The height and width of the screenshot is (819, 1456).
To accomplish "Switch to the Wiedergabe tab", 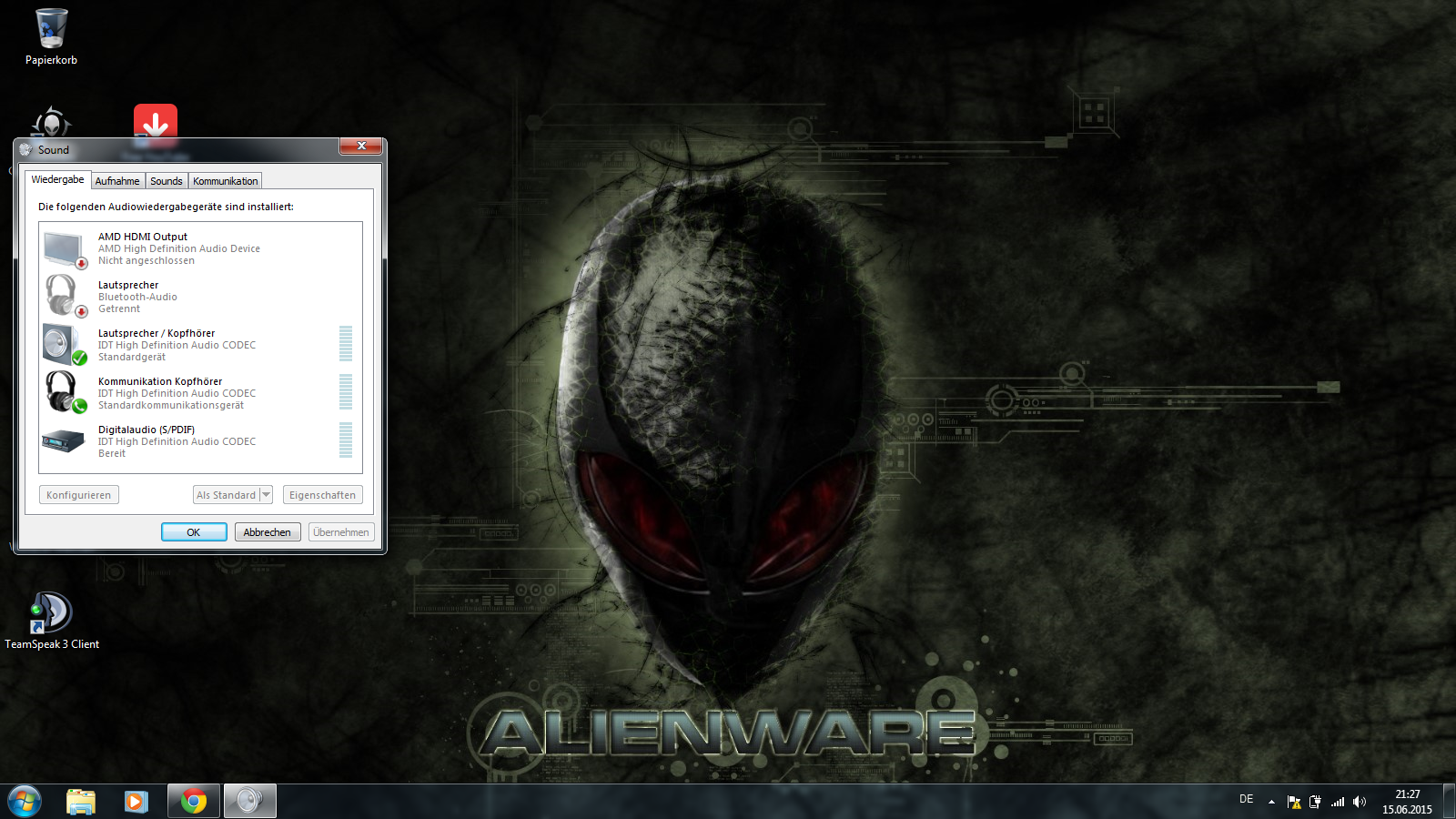I will (57, 179).
